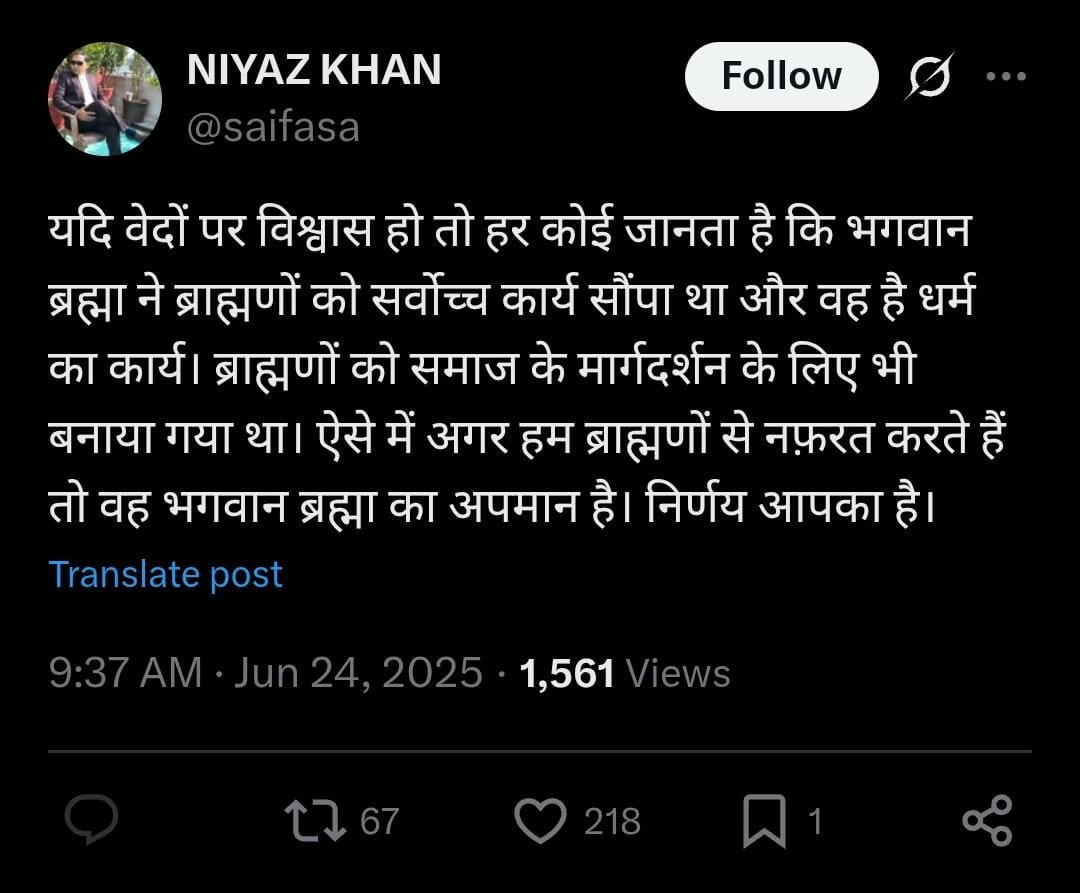Open the three-dot more options menu
This screenshot has width=1080, height=893.
(x=1006, y=77)
